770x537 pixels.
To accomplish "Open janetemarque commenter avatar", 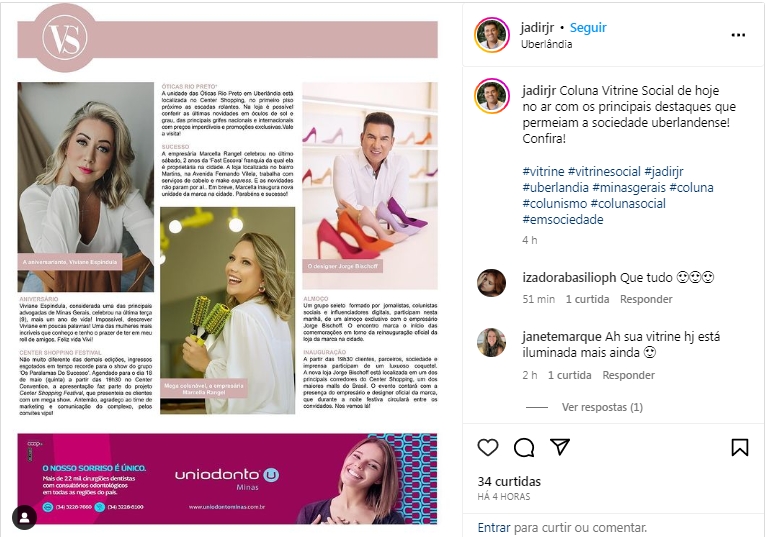I will coord(492,342).
